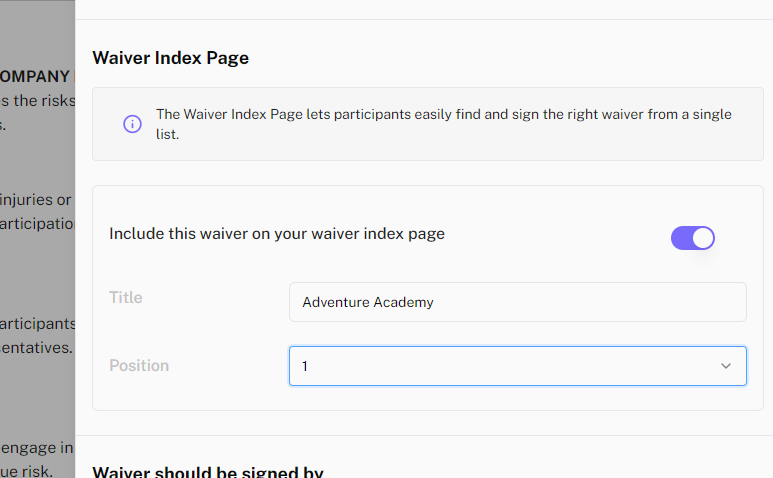The height and width of the screenshot is (478, 773).
Task: Click the Title field containing Adventure Academy
Action: 517,302
